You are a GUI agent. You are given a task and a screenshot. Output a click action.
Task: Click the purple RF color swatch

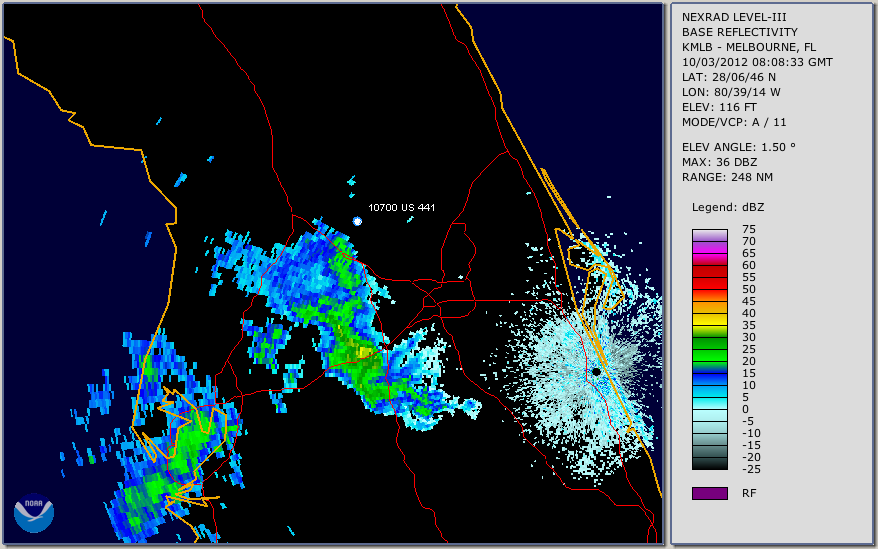[709, 493]
